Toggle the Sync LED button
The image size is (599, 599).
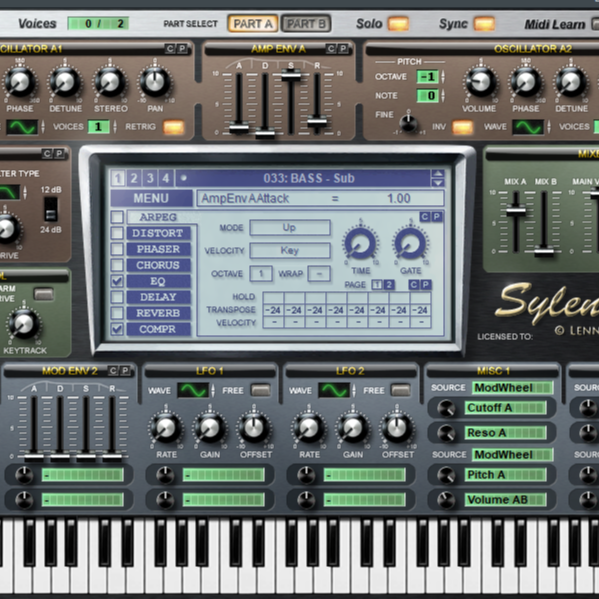[x=484, y=24]
